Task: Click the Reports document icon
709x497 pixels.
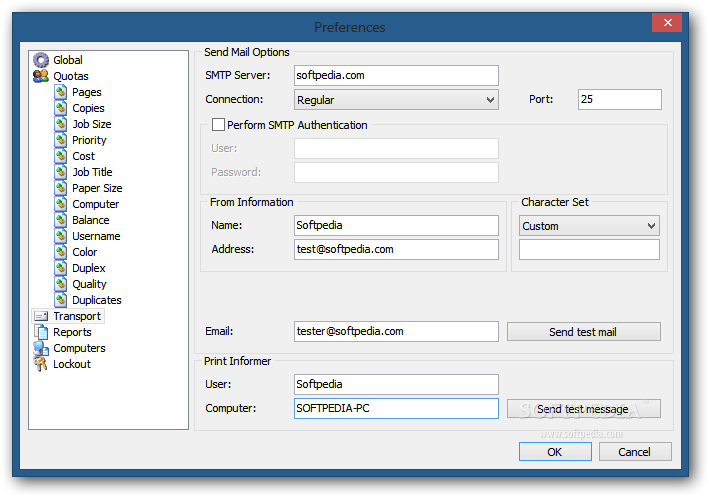Action: pos(41,332)
